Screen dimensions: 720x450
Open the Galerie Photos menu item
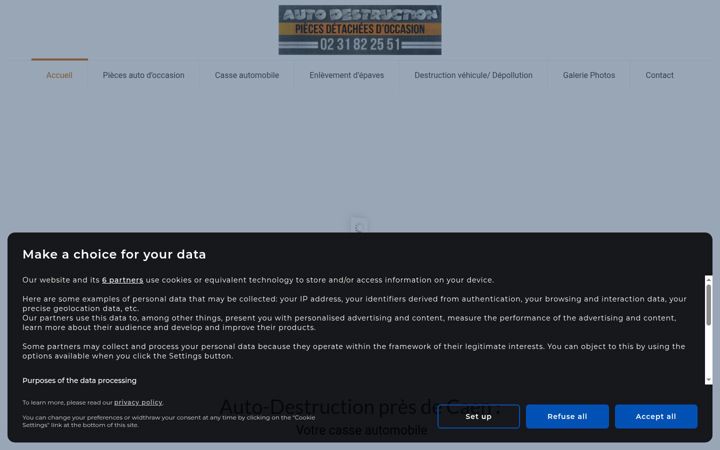pos(589,75)
